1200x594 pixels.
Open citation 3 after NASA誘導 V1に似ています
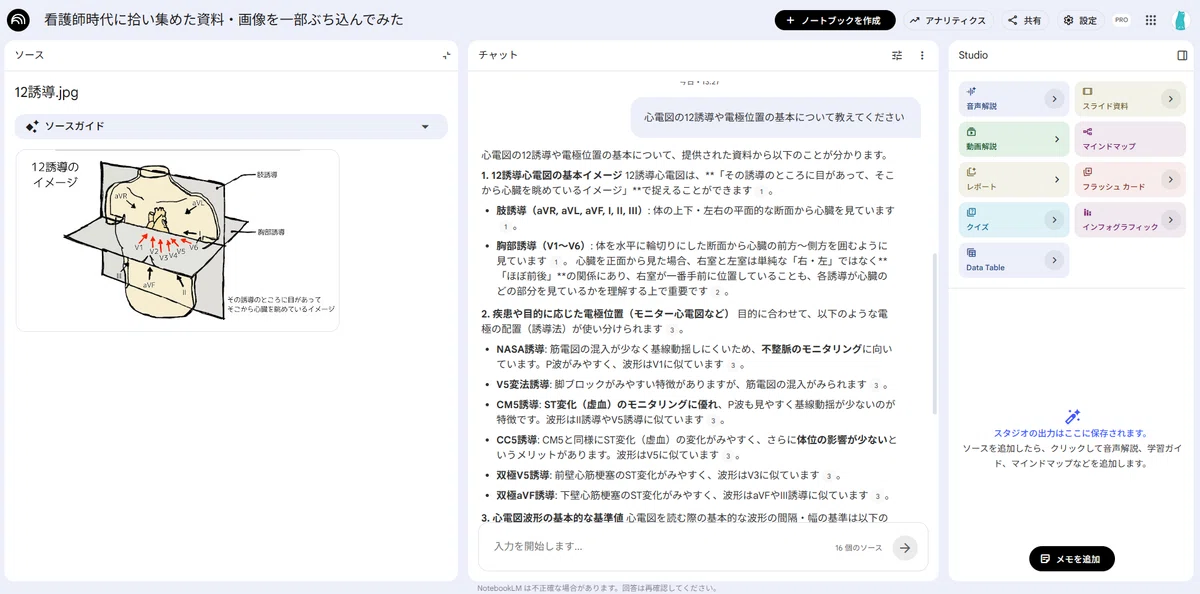point(733,365)
